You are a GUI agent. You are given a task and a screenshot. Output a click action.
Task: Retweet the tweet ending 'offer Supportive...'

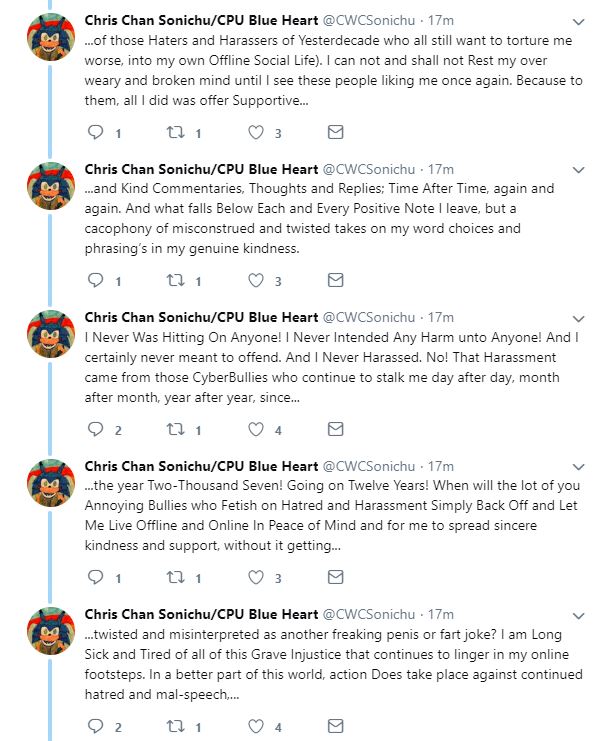coord(175,132)
